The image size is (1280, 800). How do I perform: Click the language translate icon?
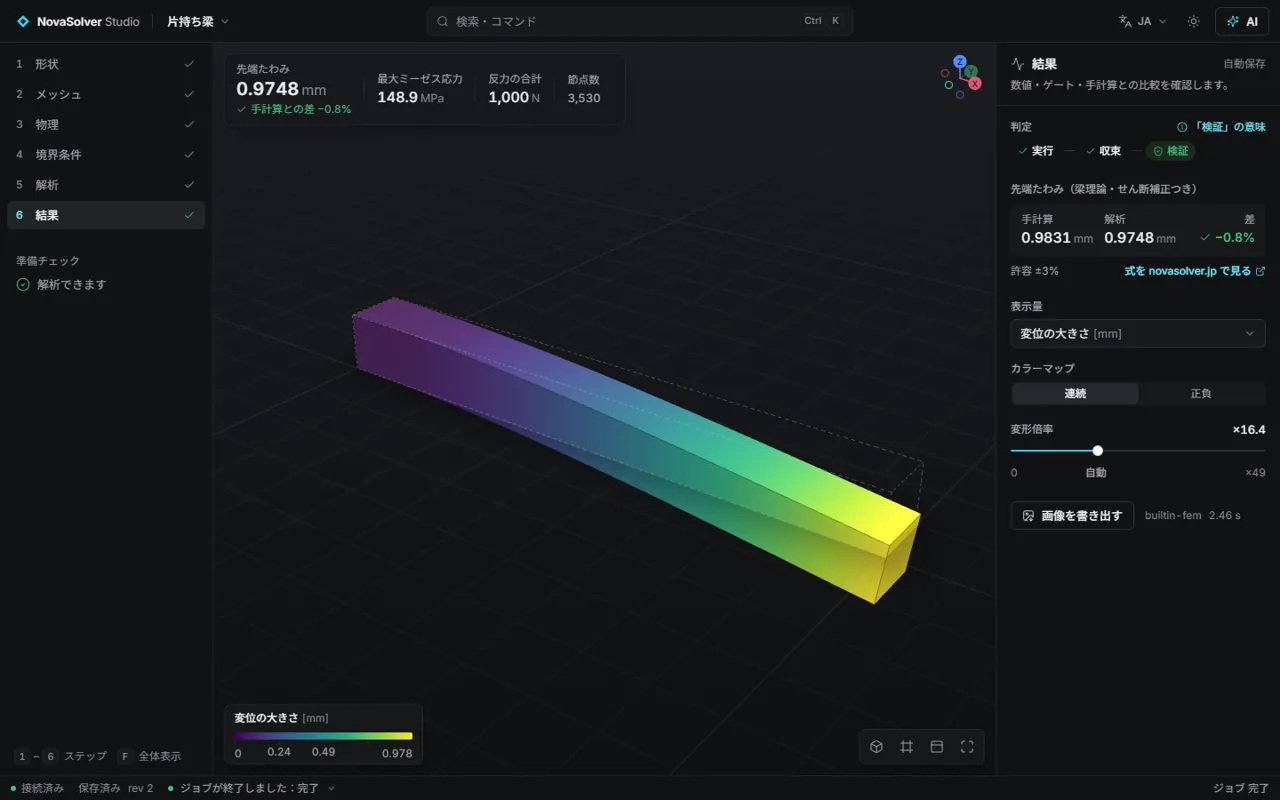1125,21
